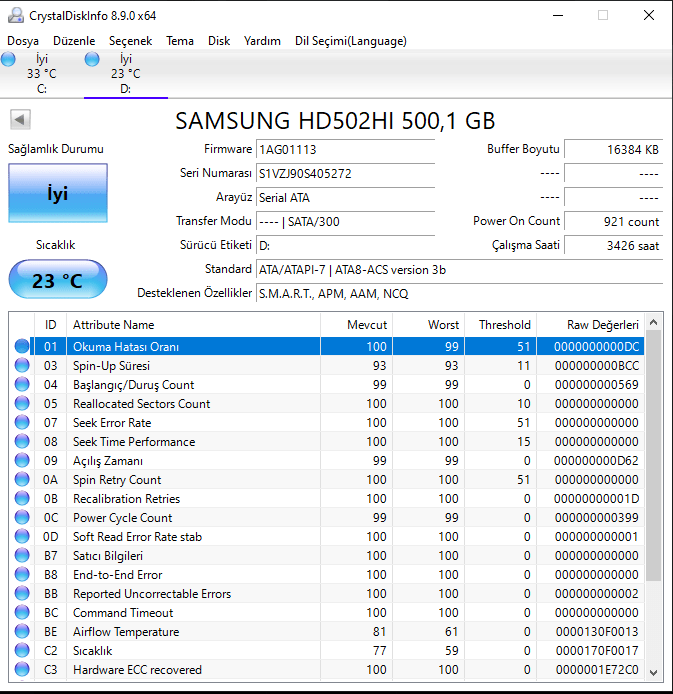This screenshot has width=673, height=694.
Task: Click status orb of C2 Sıcaklık row
Action: click(x=22, y=650)
